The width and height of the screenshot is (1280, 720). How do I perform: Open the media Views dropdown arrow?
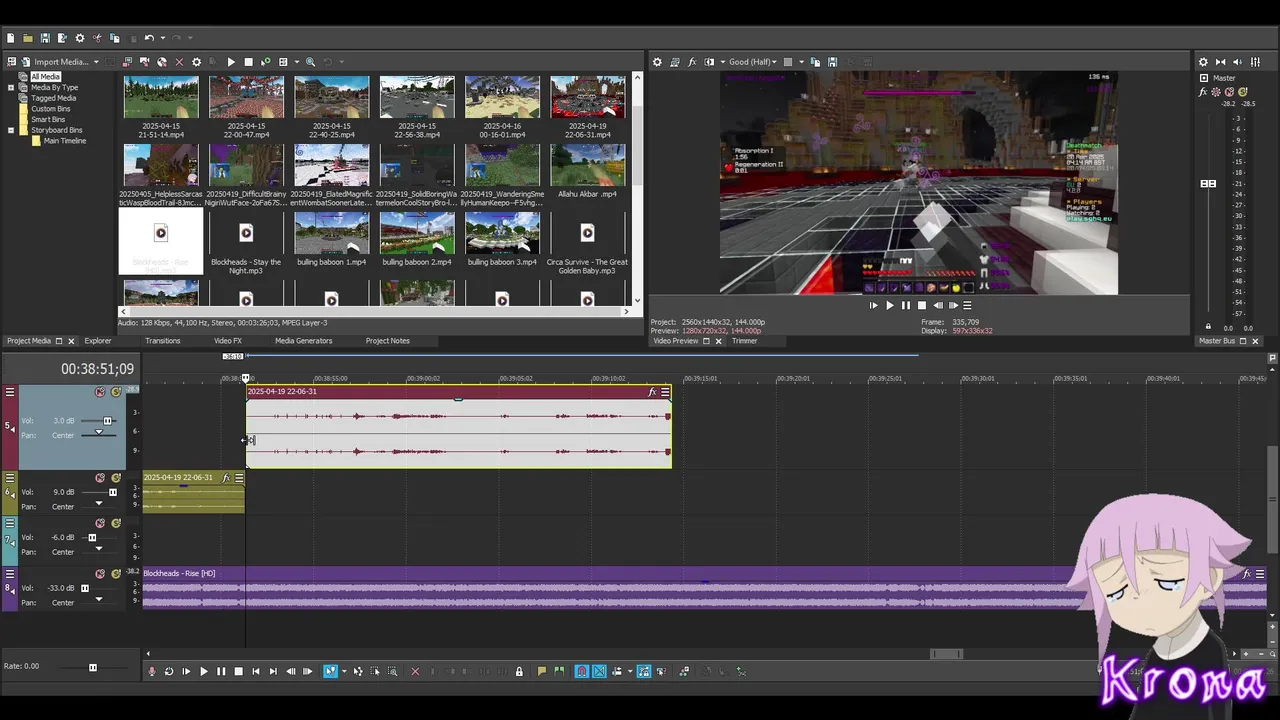(296, 62)
